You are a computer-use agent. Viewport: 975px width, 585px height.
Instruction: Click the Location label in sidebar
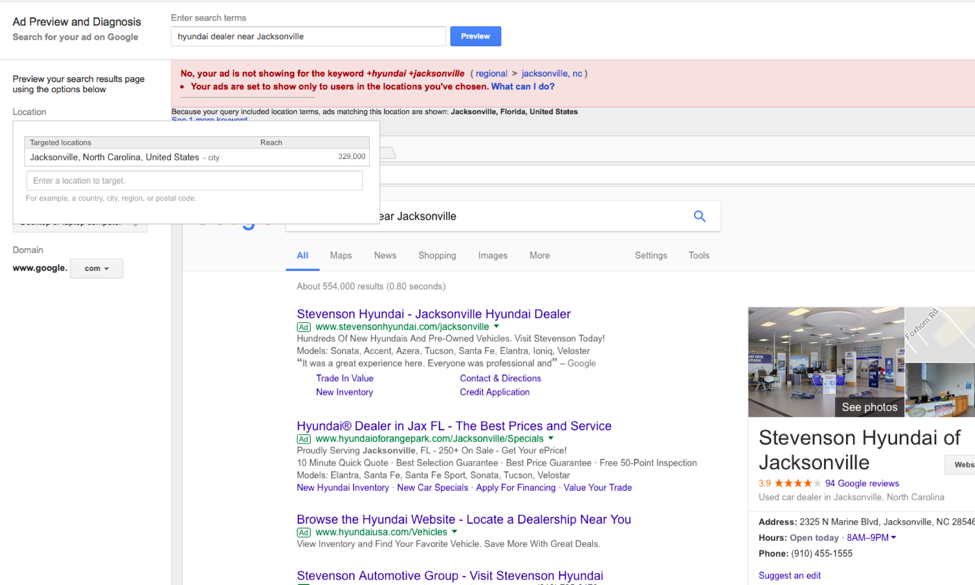coord(29,112)
